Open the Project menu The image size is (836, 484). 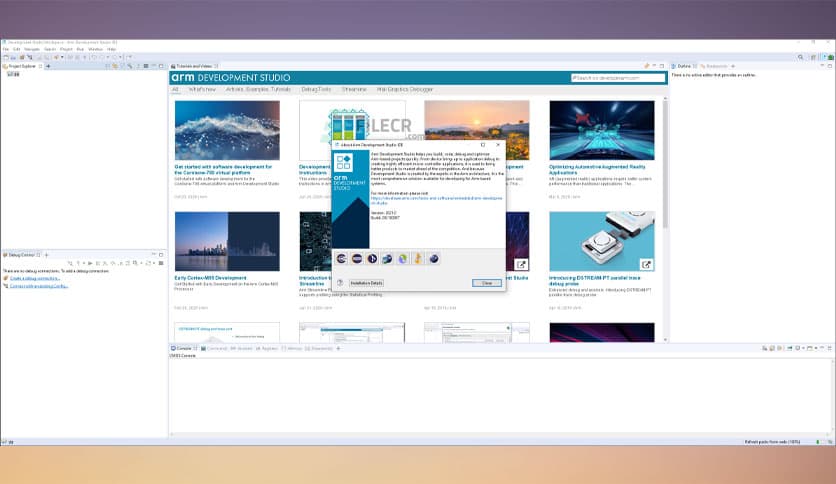(x=66, y=49)
